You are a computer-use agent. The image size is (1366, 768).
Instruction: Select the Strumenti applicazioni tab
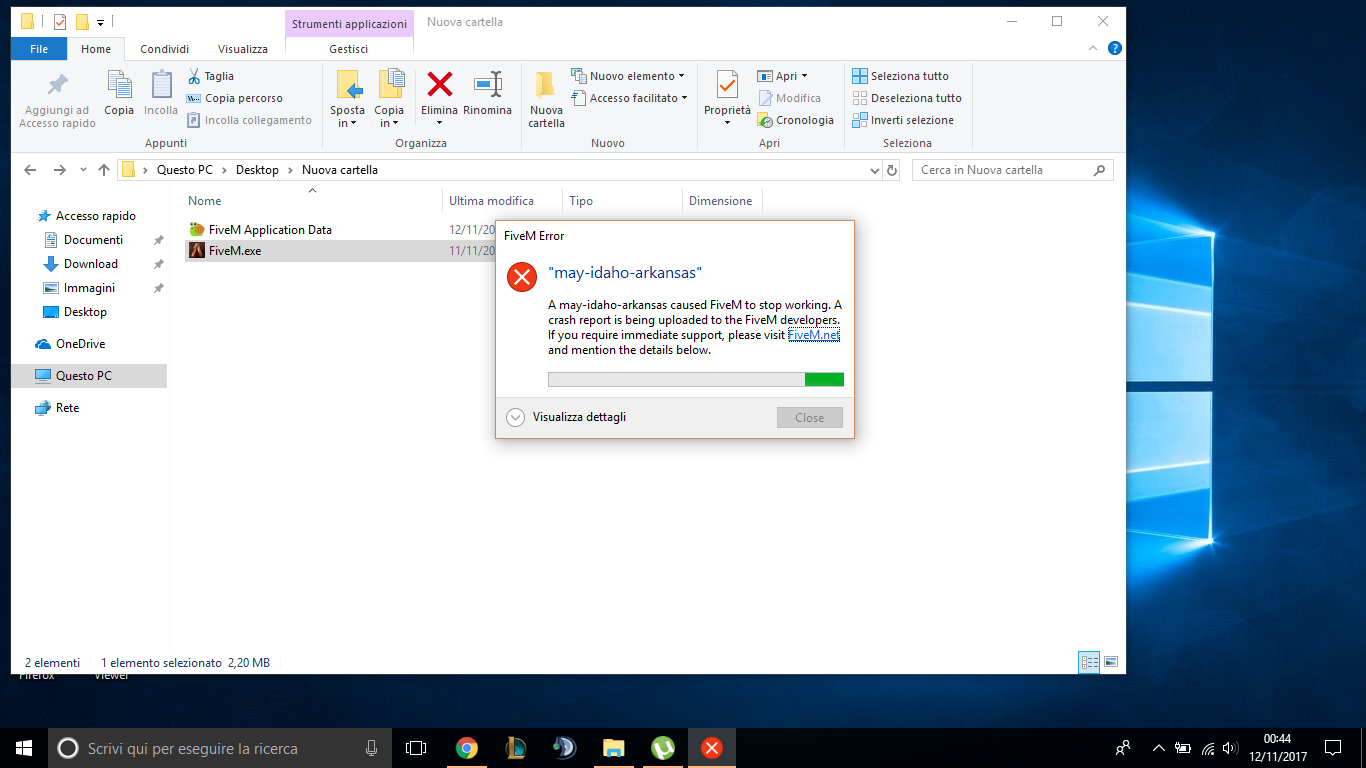click(349, 24)
